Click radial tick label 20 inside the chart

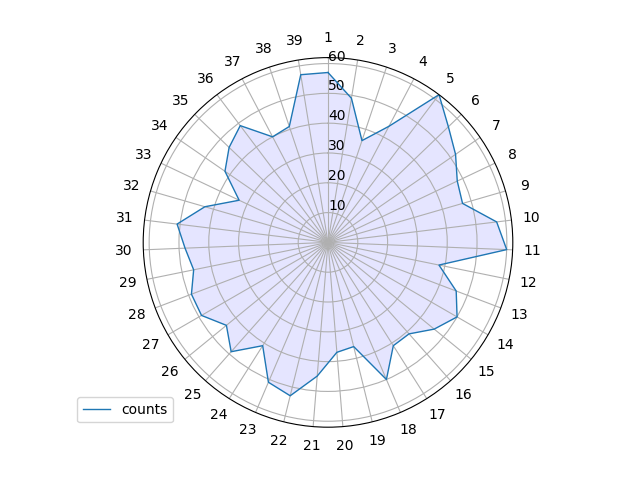click(337, 175)
